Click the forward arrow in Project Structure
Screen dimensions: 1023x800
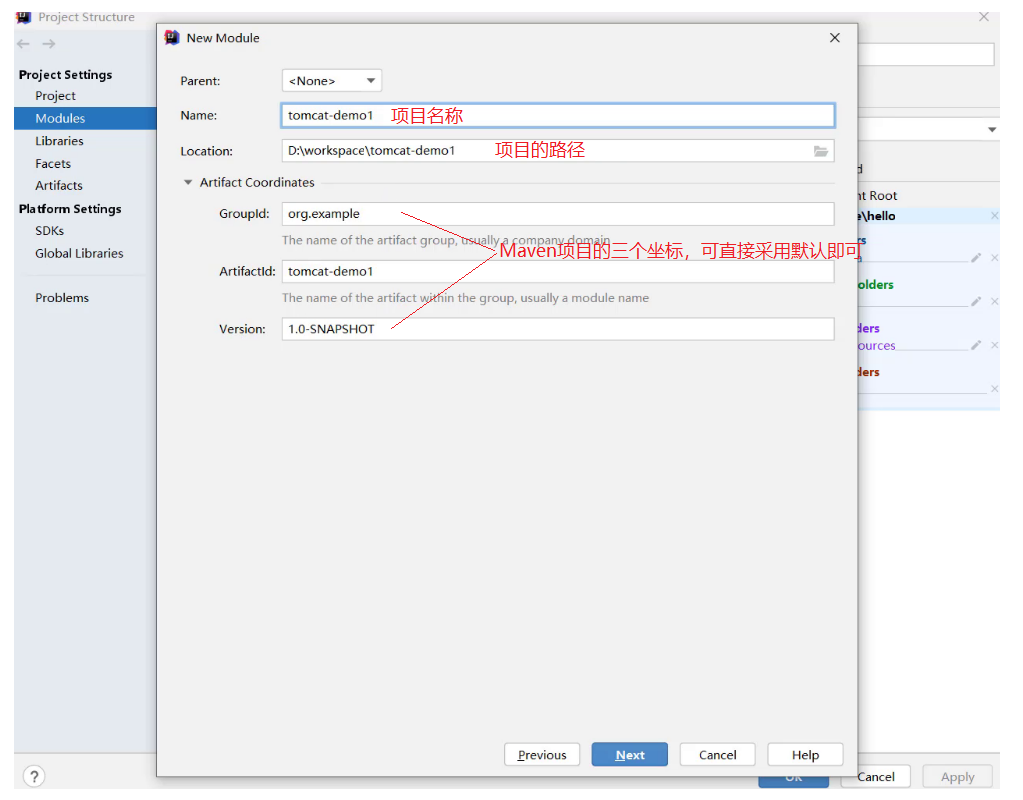(49, 44)
